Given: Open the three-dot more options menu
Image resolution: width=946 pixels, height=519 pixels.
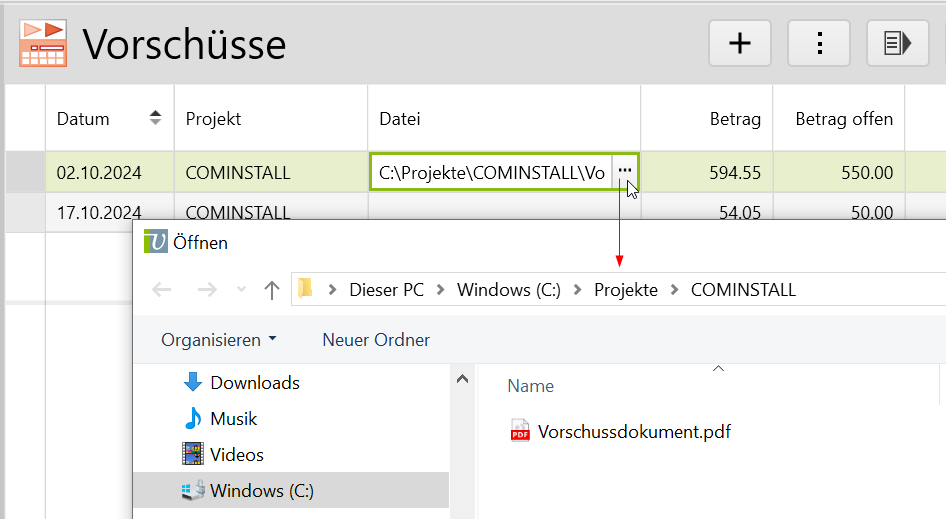Looking at the screenshot, I should (819, 43).
